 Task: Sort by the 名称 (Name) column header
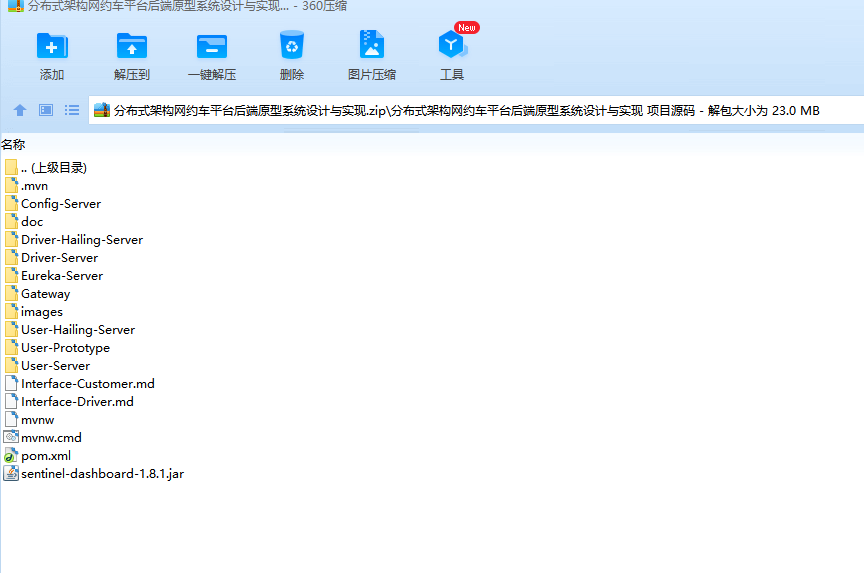[13, 144]
